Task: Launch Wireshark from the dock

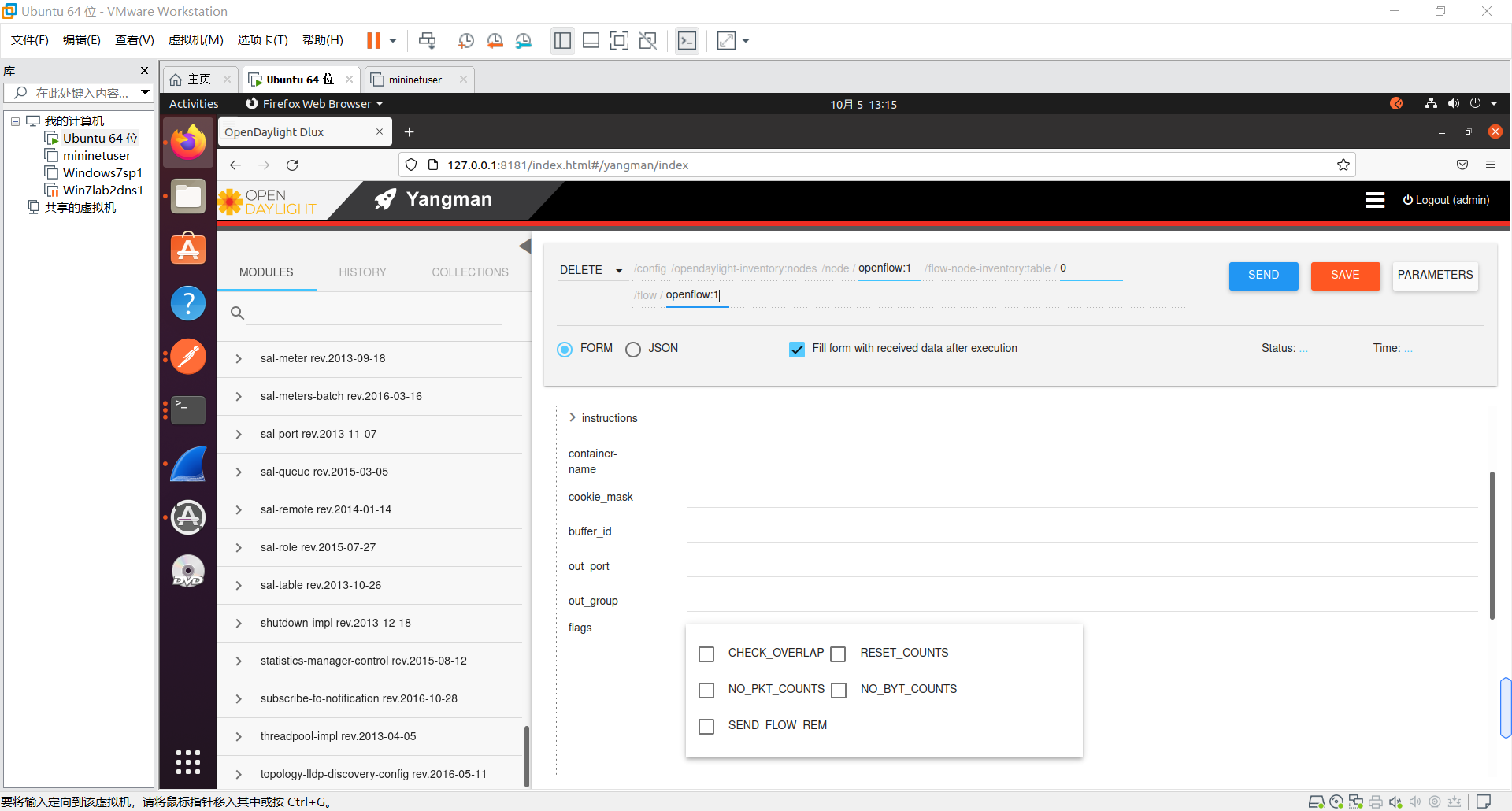Action: 188,464
